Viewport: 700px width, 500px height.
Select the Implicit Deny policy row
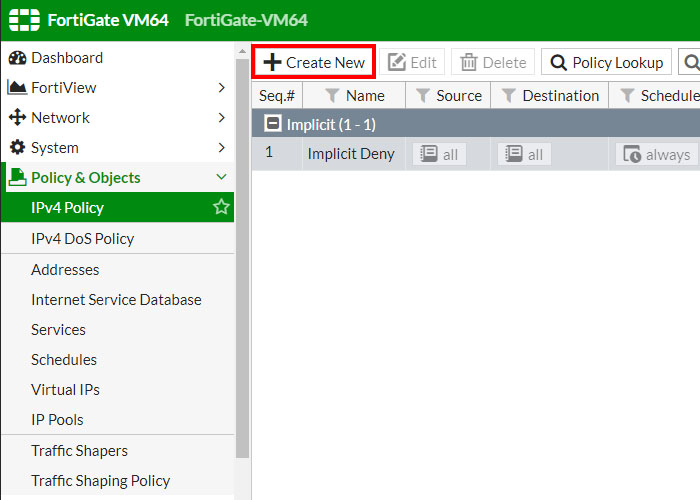[351, 154]
